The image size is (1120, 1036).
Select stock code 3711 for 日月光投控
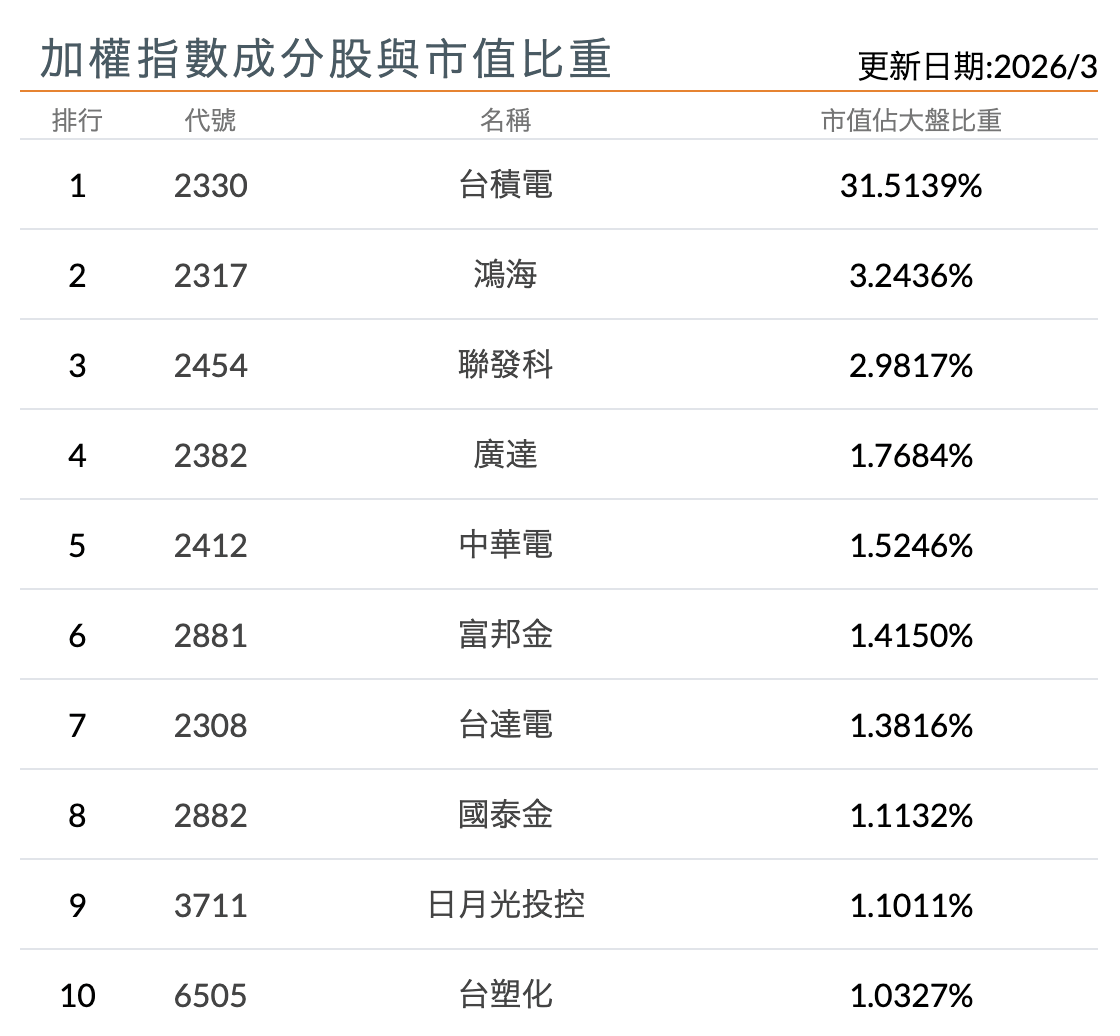point(211,905)
